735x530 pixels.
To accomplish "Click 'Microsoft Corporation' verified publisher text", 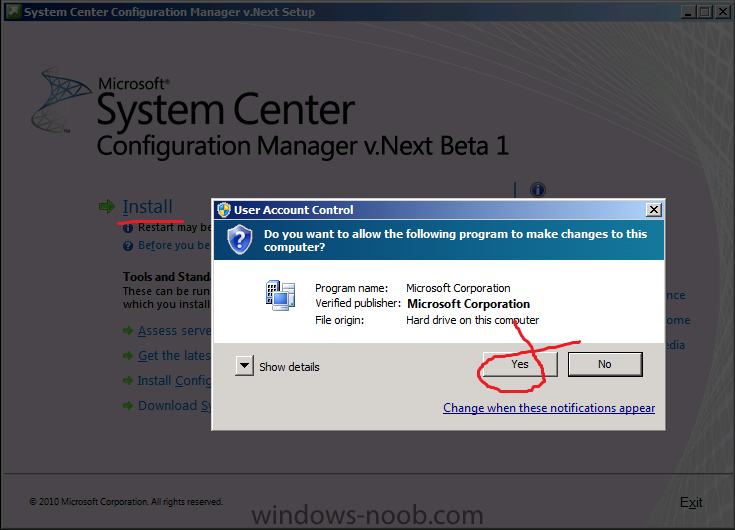I will (468, 304).
